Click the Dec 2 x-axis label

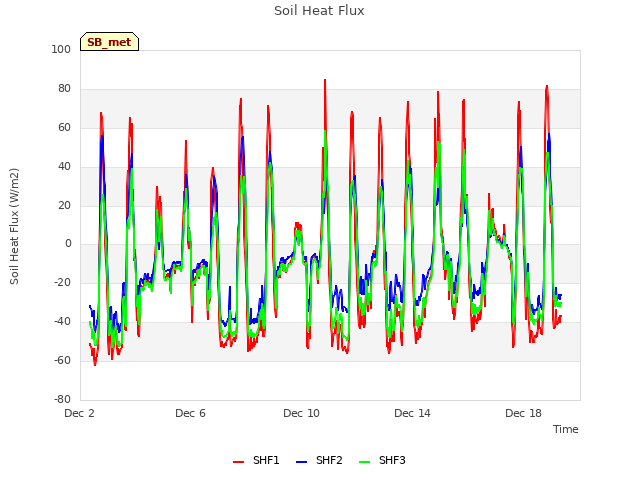point(79,413)
